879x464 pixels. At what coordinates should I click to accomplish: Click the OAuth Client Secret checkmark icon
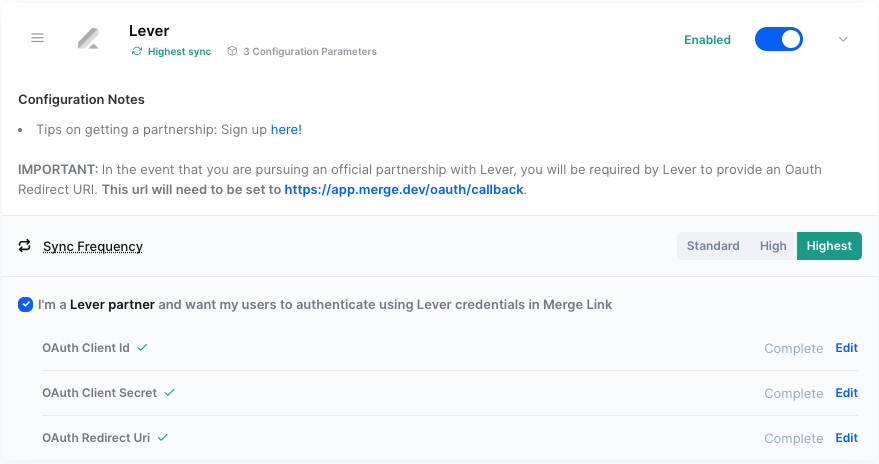pyautogui.click(x=169, y=393)
